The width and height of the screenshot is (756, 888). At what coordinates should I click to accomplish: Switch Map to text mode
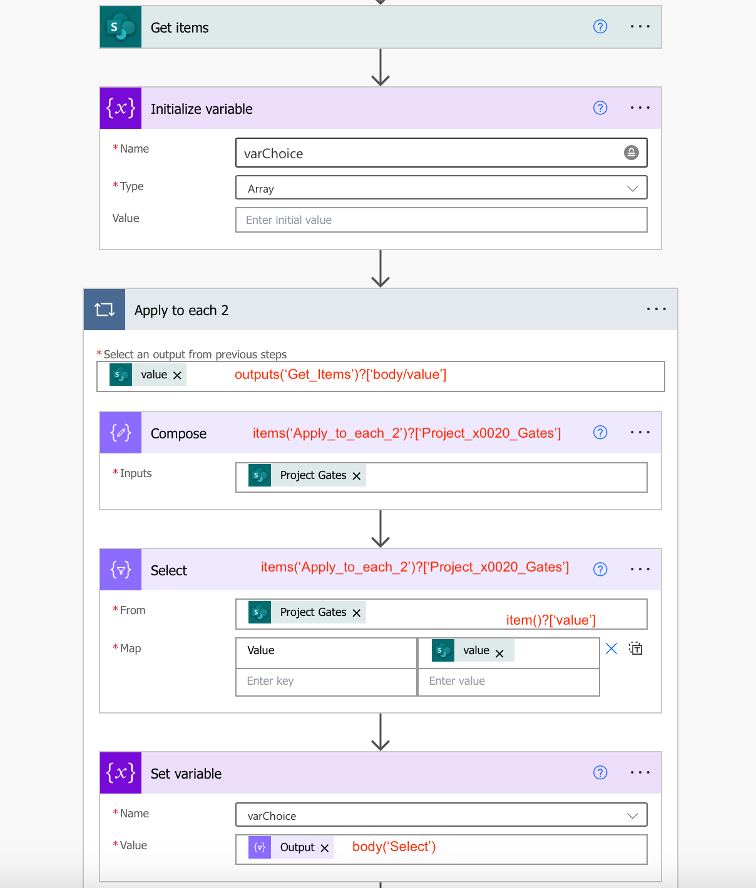pos(635,649)
